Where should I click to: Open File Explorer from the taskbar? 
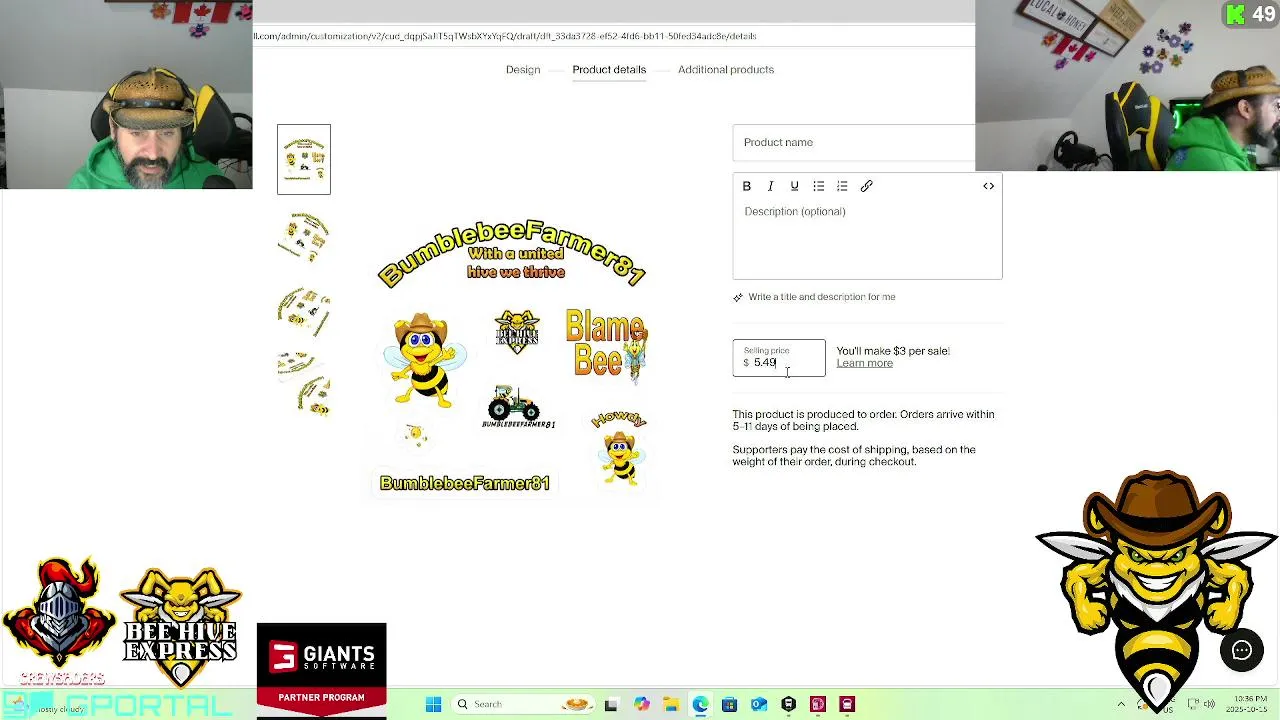point(670,704)
